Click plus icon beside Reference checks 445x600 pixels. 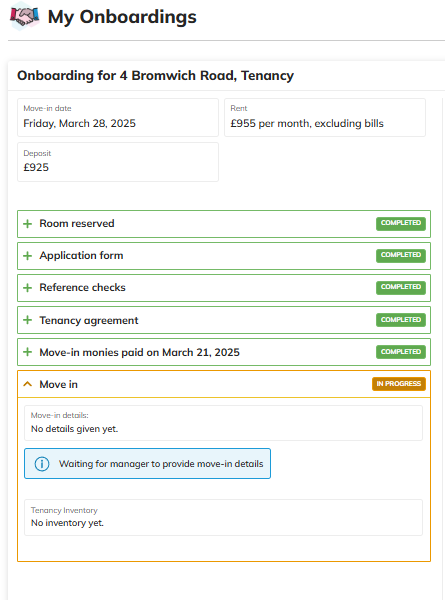28,288
